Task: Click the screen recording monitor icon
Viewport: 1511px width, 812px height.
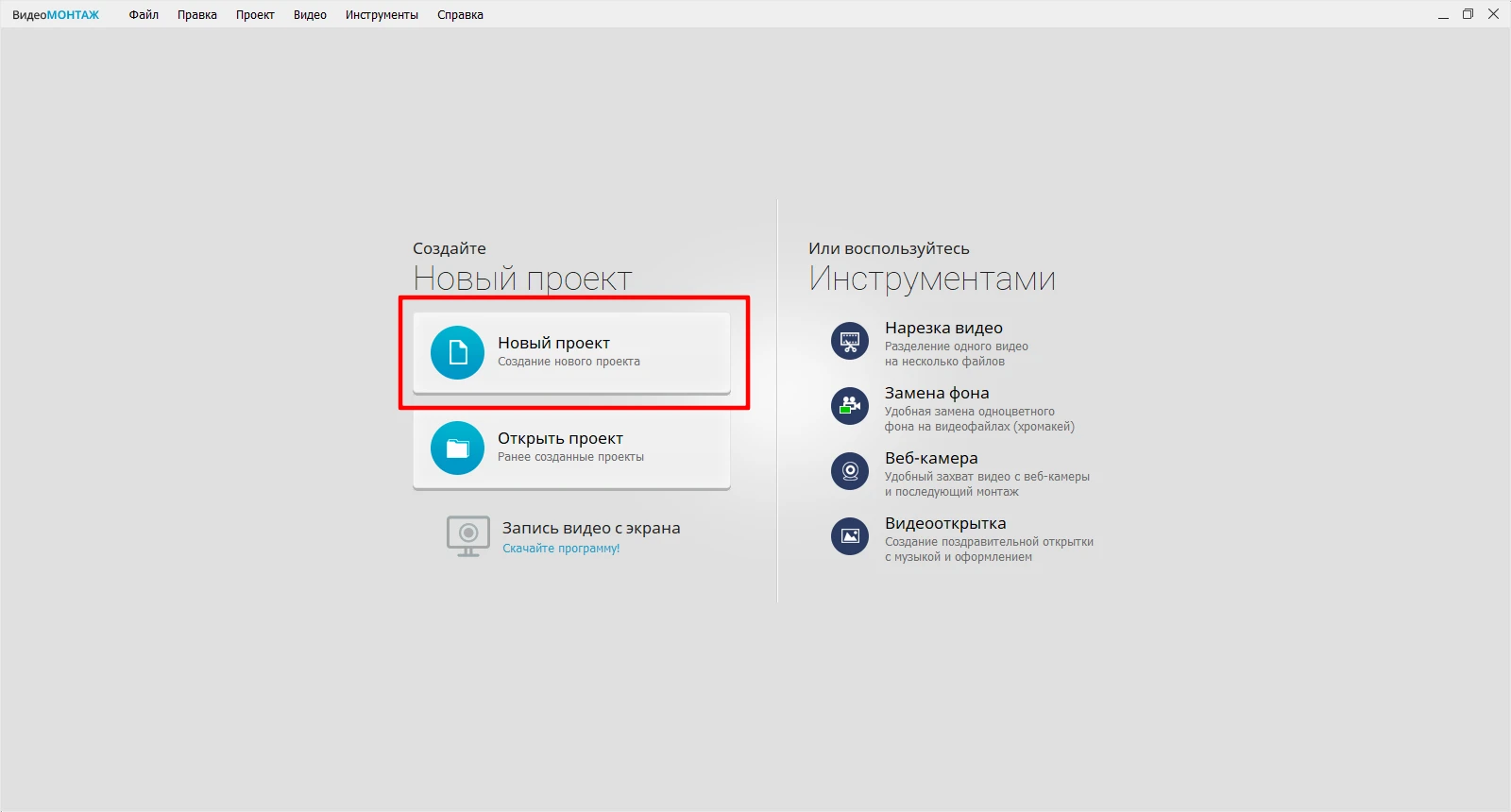Action: [467, 536]
